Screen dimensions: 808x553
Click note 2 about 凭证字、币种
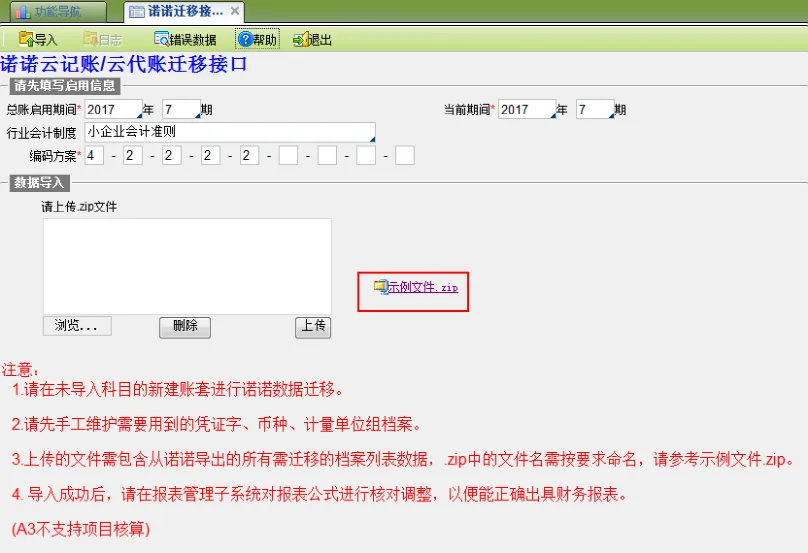(x=217, y=424)
